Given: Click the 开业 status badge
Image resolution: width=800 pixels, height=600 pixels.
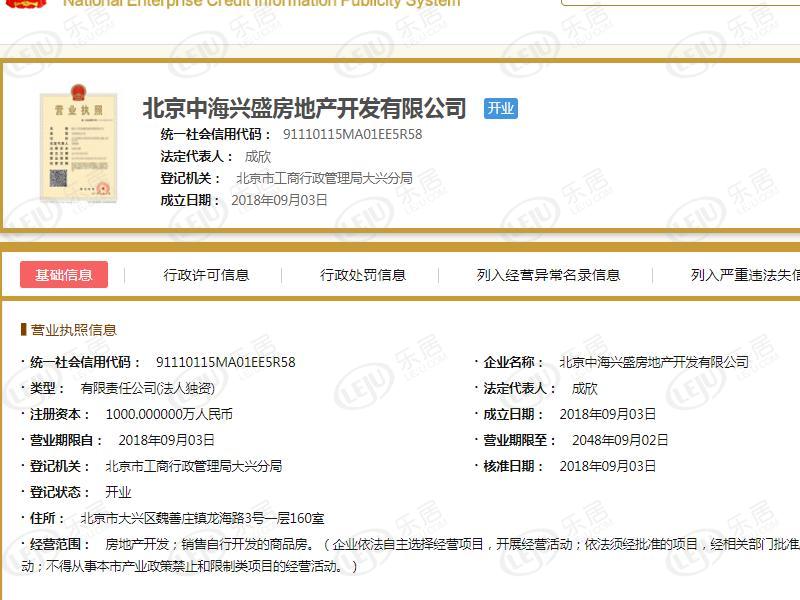Looking at the screenshot, I should (501, 108).
